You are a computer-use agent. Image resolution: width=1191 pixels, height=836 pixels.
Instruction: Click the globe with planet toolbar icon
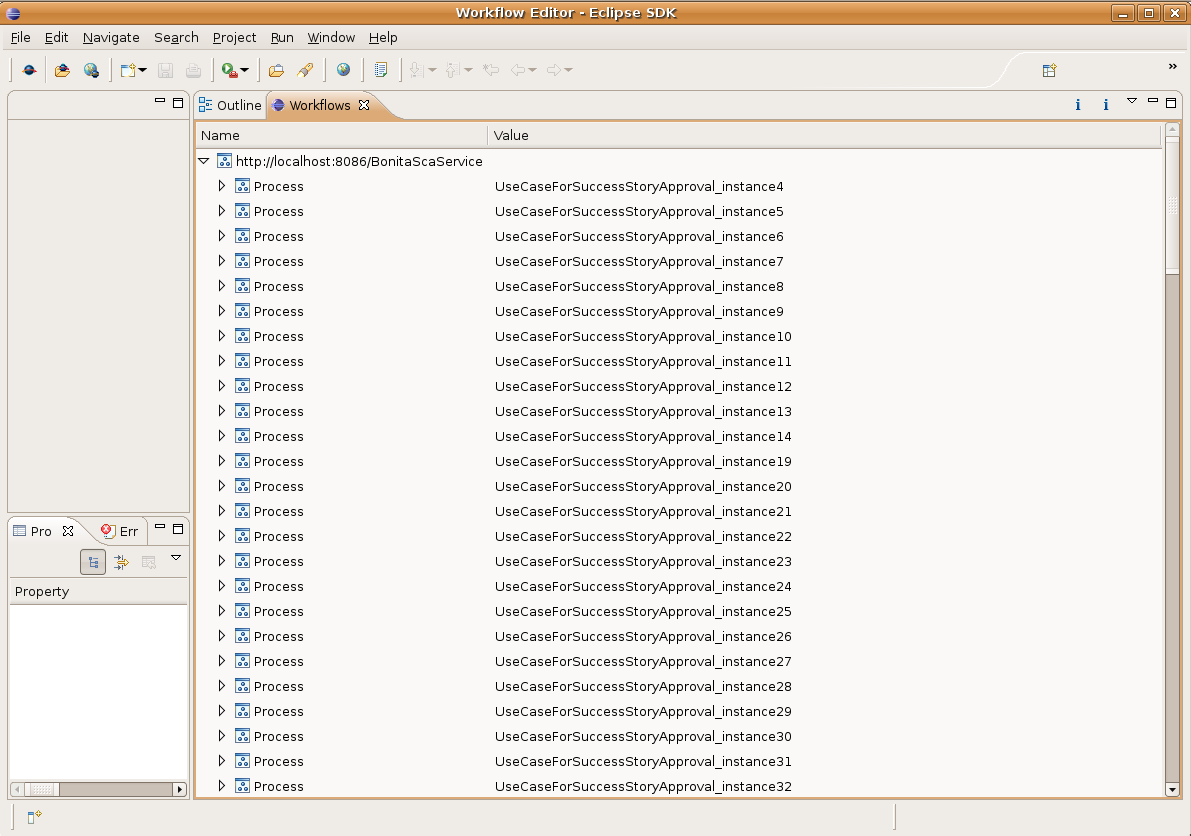91,70
